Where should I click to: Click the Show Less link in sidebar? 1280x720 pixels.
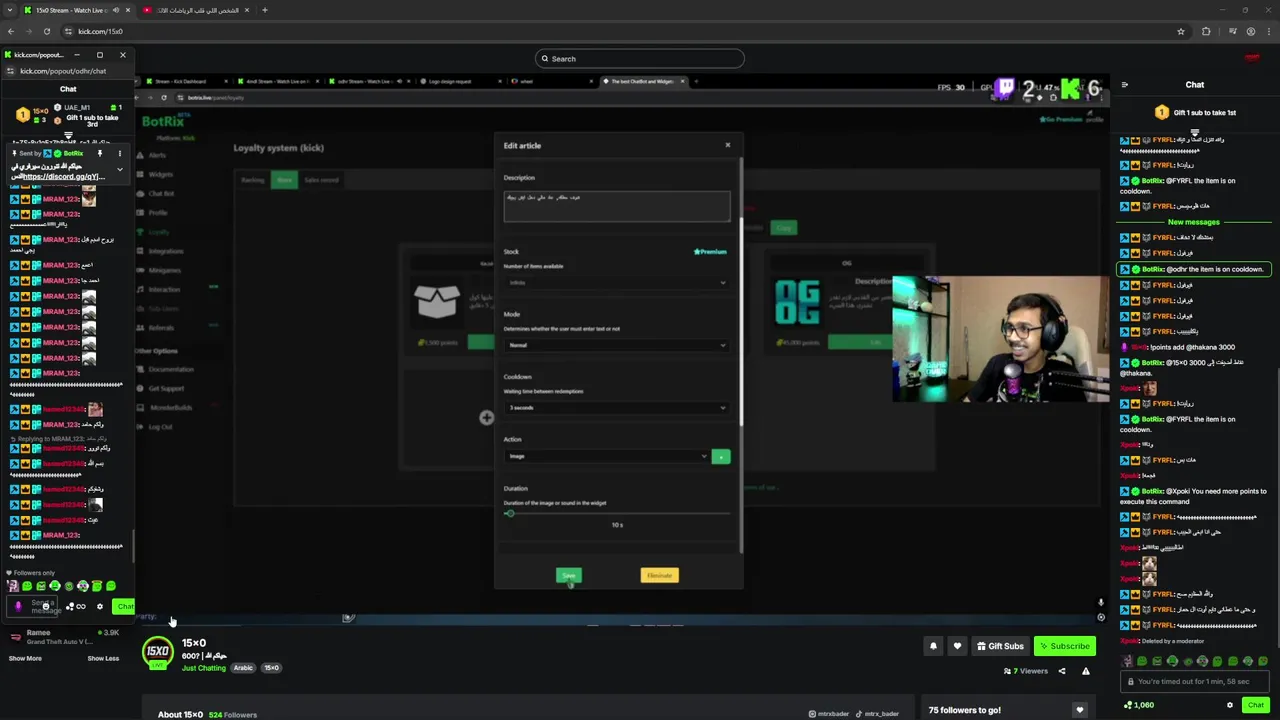click(x=103, y=658)
